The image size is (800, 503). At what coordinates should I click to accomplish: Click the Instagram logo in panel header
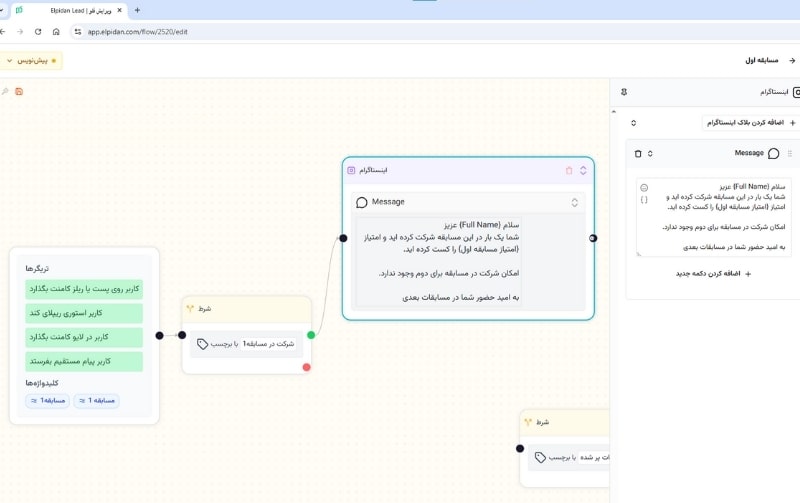pyautogui.click(x=796, y=92)
